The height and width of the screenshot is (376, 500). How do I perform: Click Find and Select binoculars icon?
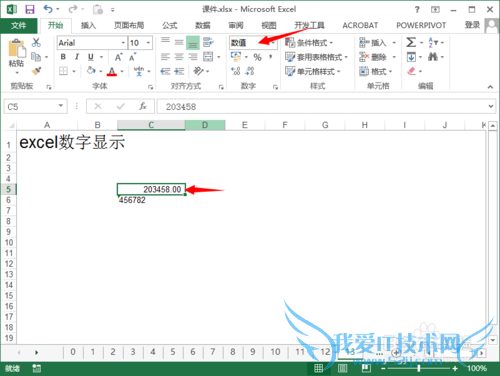click(433, 57)
